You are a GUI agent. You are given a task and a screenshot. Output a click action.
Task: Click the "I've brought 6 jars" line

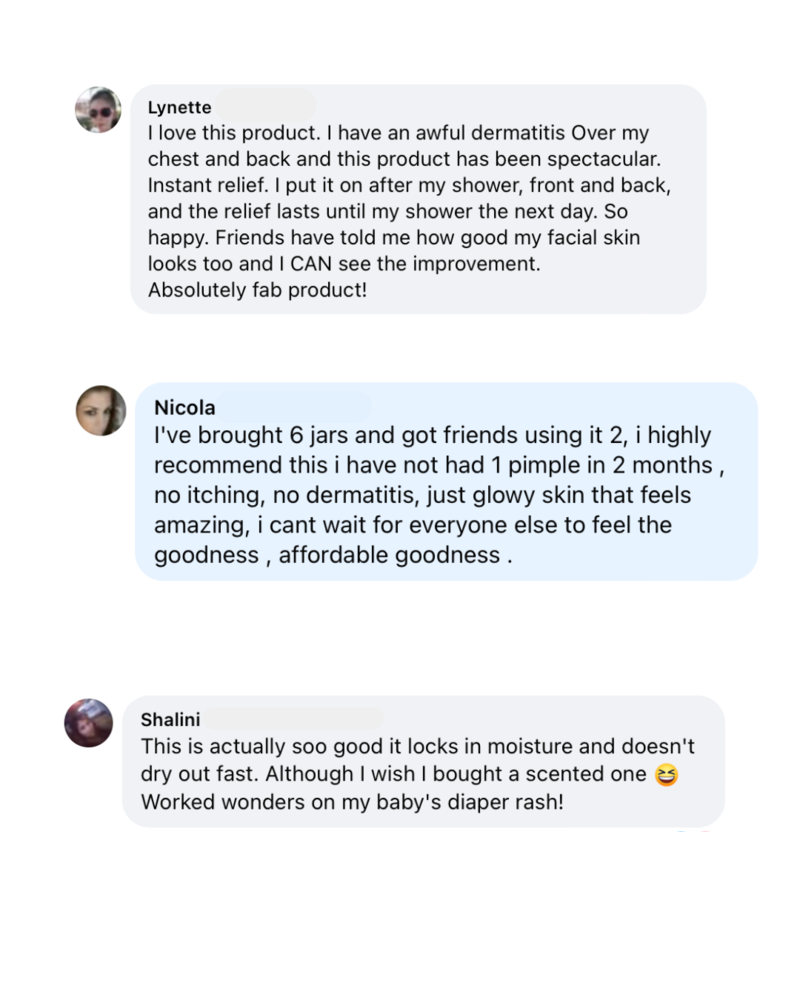432,437
